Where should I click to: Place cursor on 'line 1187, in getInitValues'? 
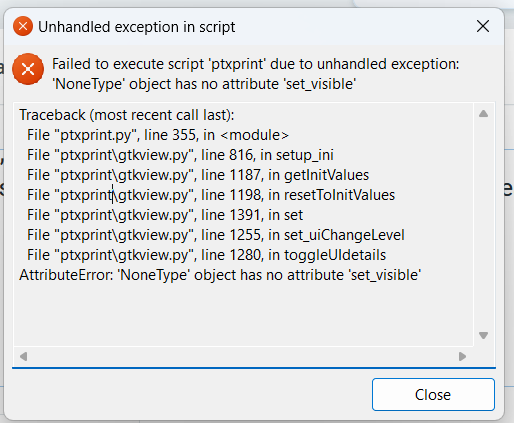point(285,175)
